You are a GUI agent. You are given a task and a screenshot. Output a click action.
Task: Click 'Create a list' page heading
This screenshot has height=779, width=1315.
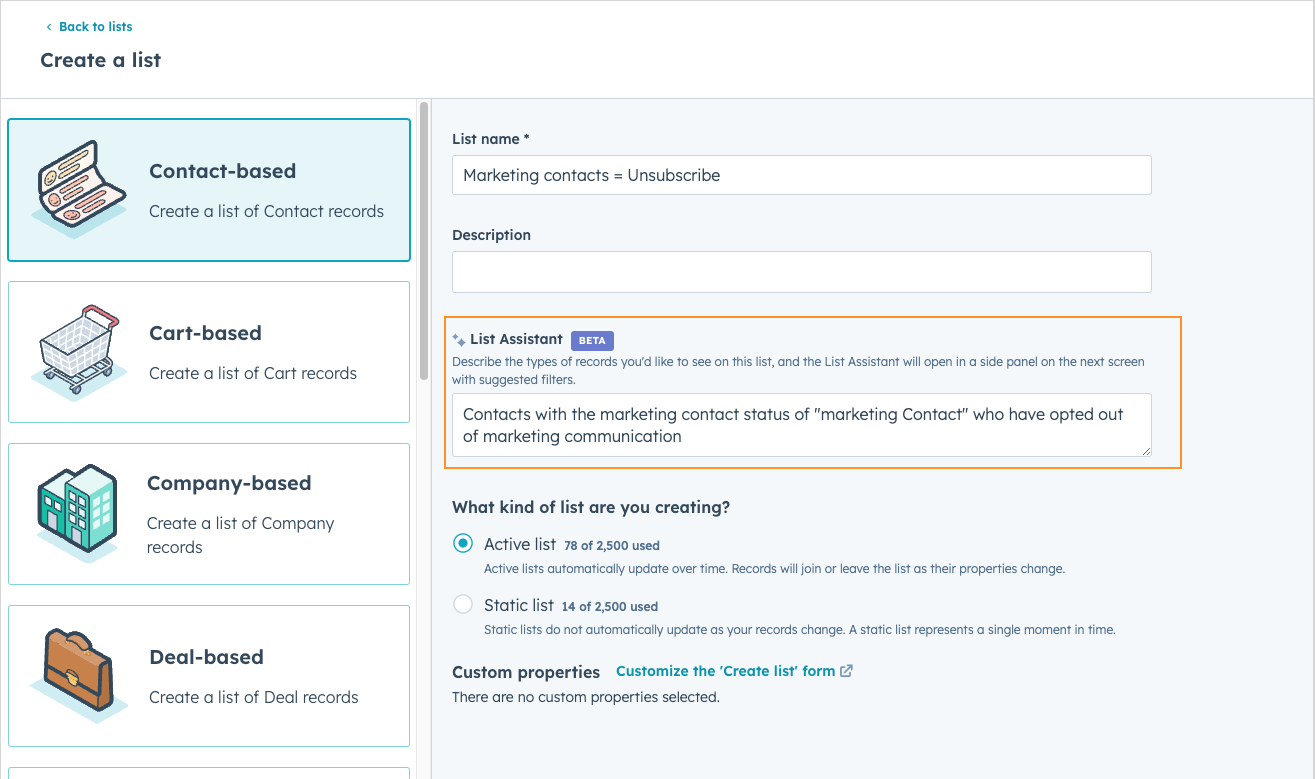[101, 60]
